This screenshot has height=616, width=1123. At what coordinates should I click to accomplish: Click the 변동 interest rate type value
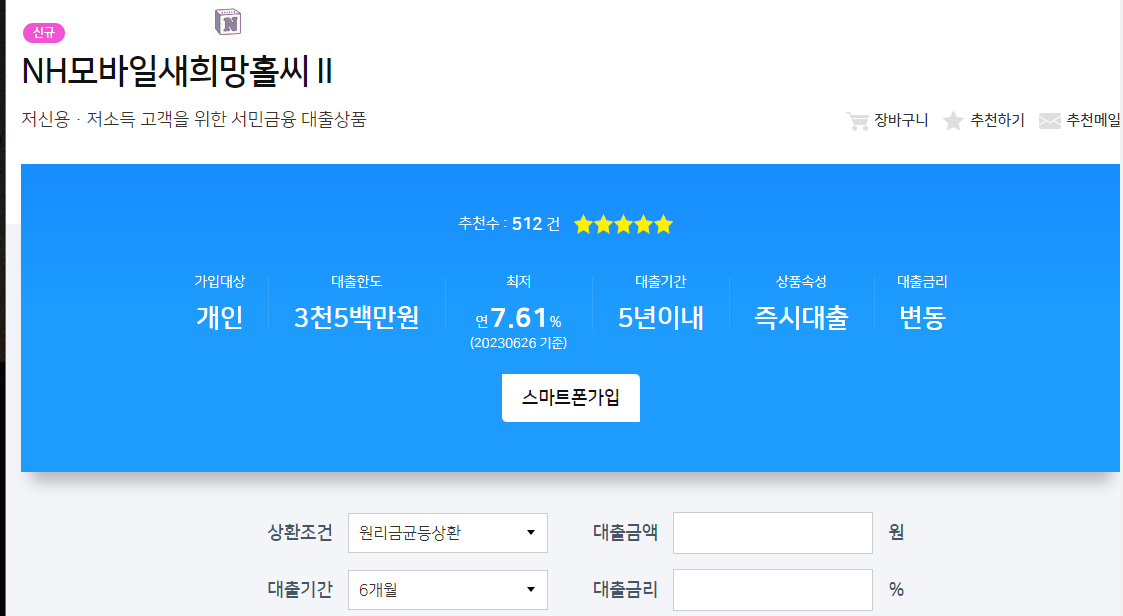[x=922, y=317]
